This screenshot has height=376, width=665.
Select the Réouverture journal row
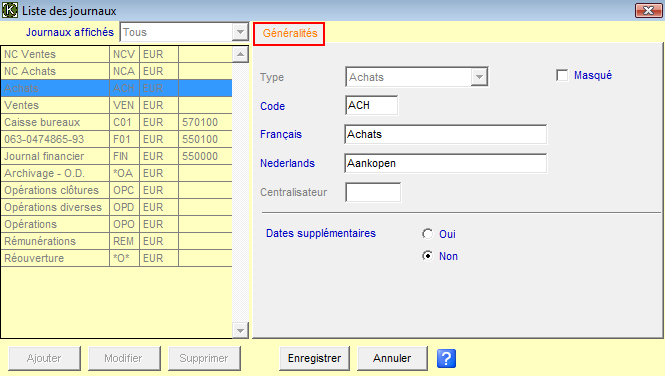coord(116,258)
